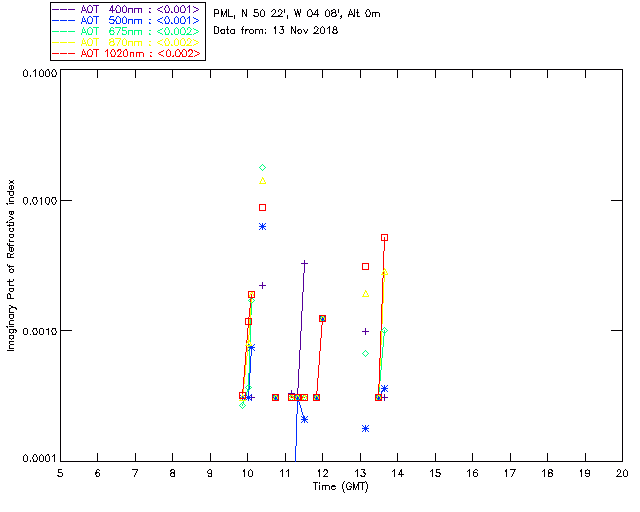Click the 0.0010 y-axis tick label
Viewport: 640px width, 512px height.
coord(39,331)
